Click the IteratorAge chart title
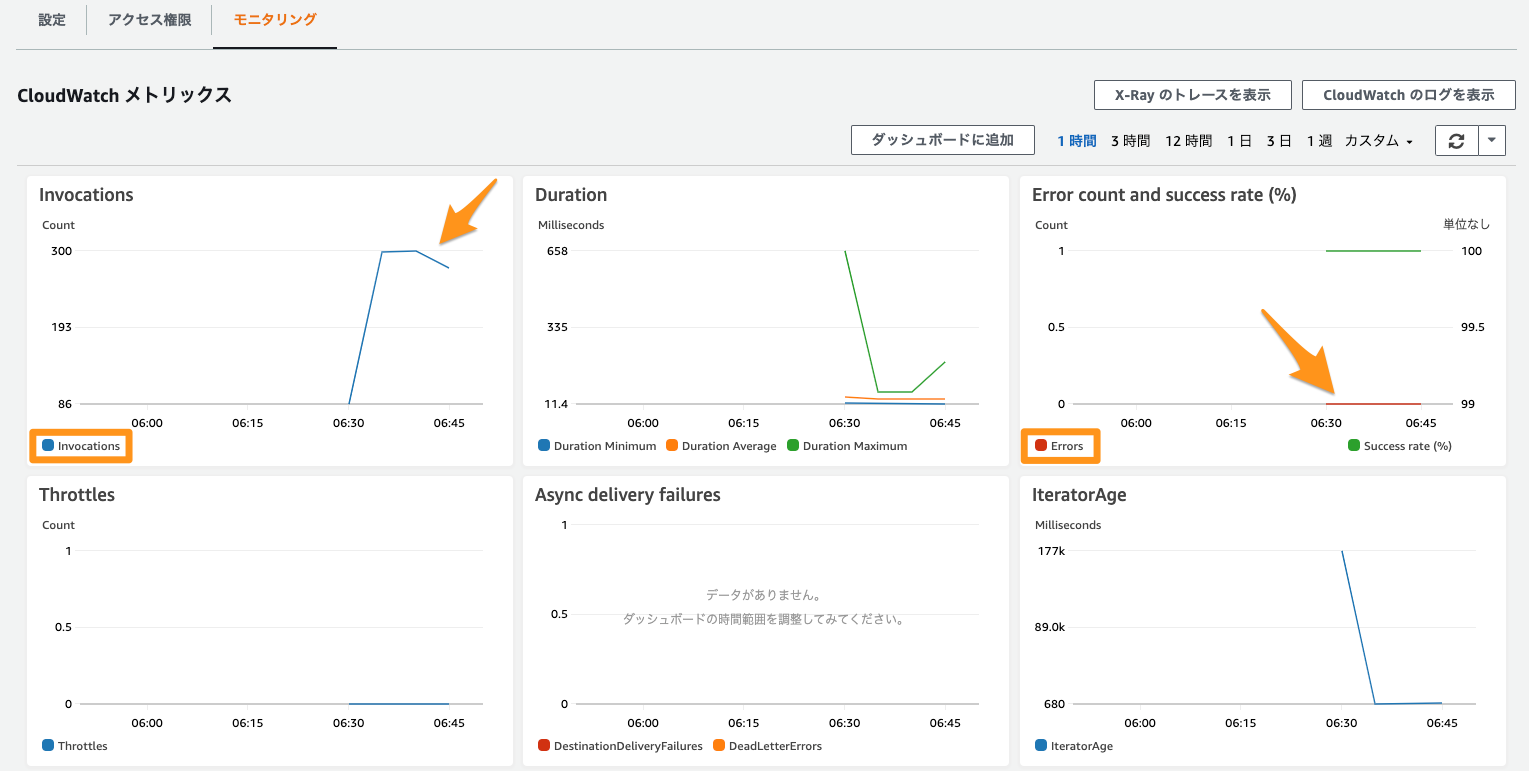Image resolution: width=1529 pixels, height=771 pixels. click(x=1079, y=495)
